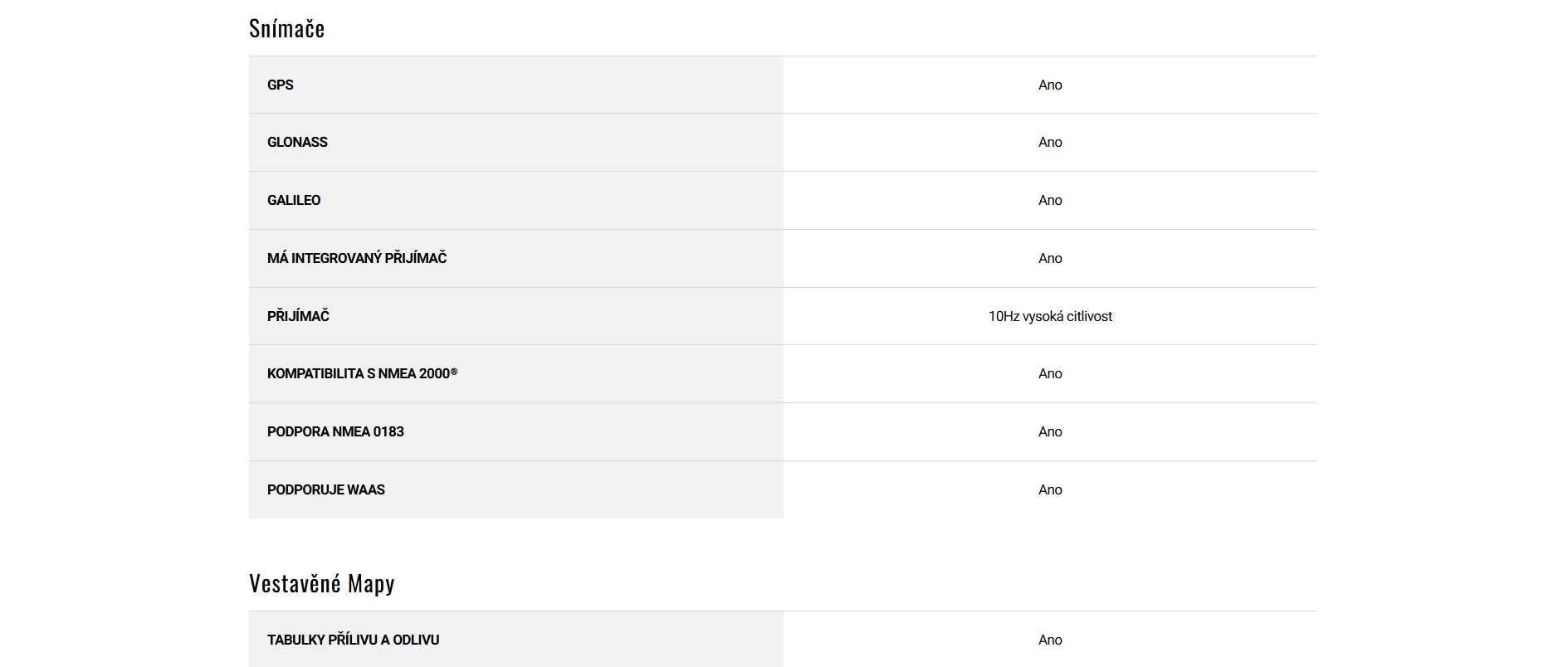1568x667 pixels.
Task: Click the TABULKY PŘÍLIVU A ODLIVU label
Action: click(354, 640)
